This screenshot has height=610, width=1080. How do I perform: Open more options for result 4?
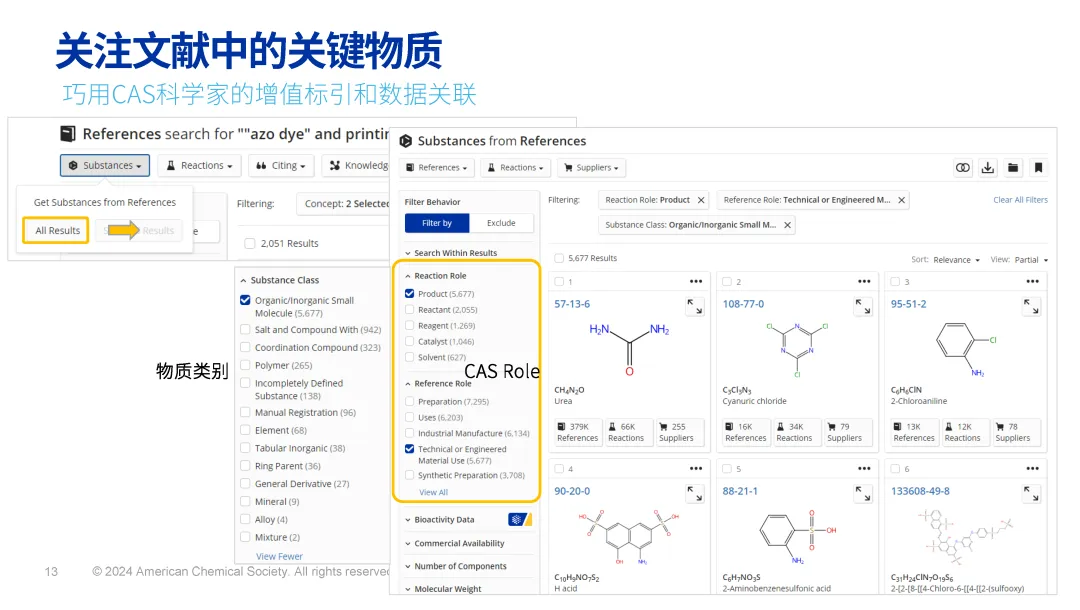pos(696,469)
